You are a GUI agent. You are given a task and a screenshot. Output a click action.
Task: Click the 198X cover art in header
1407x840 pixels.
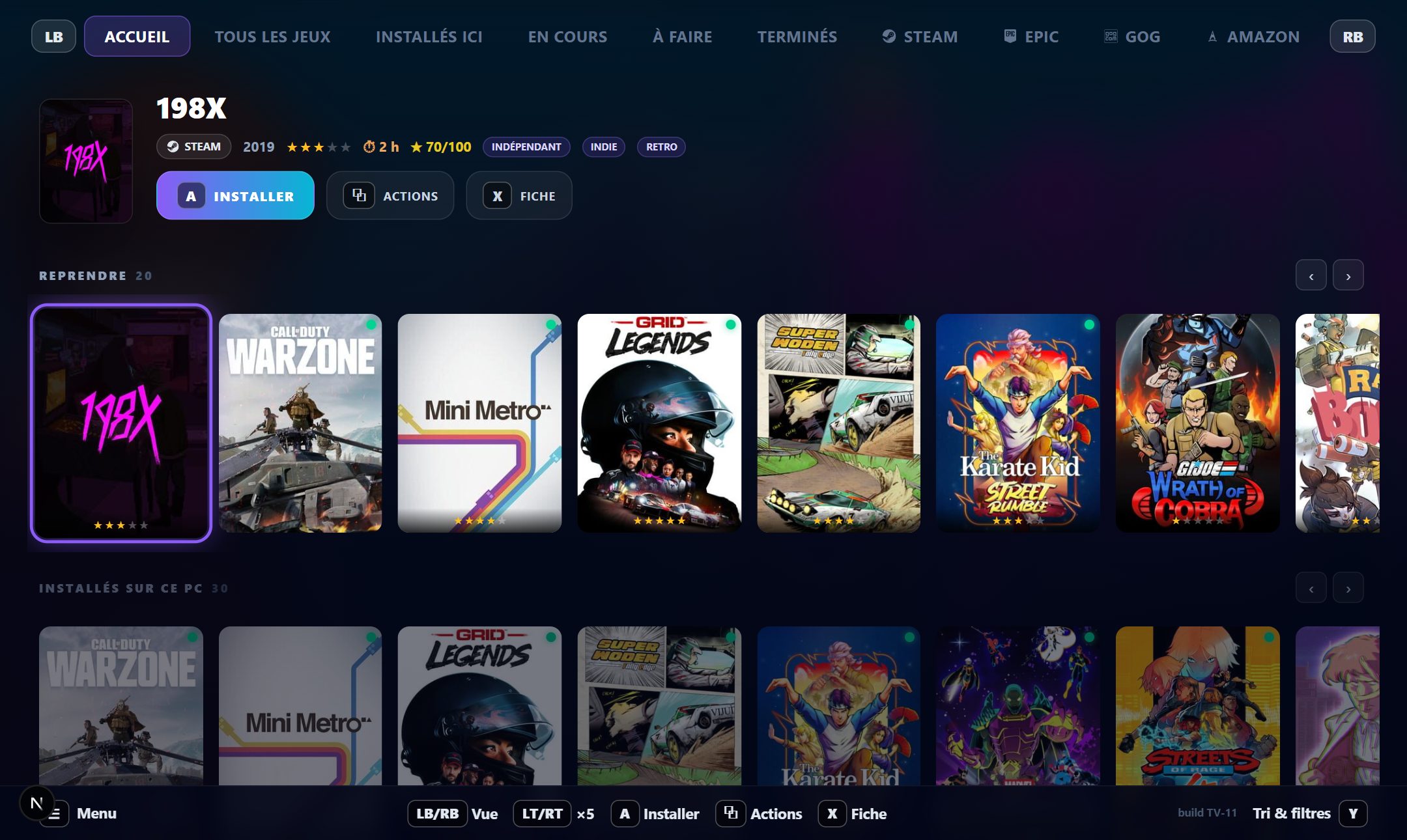86,161
